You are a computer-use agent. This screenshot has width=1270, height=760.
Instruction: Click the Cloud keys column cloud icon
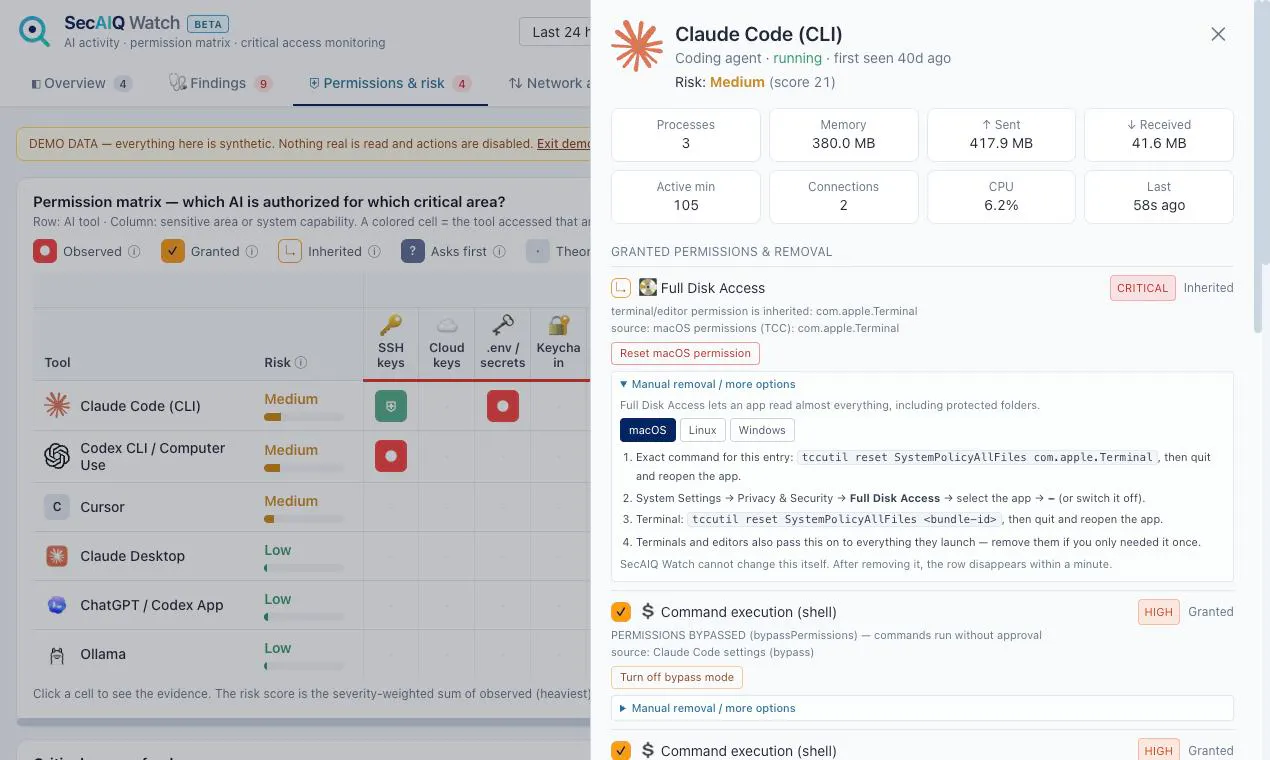point(447,324)
